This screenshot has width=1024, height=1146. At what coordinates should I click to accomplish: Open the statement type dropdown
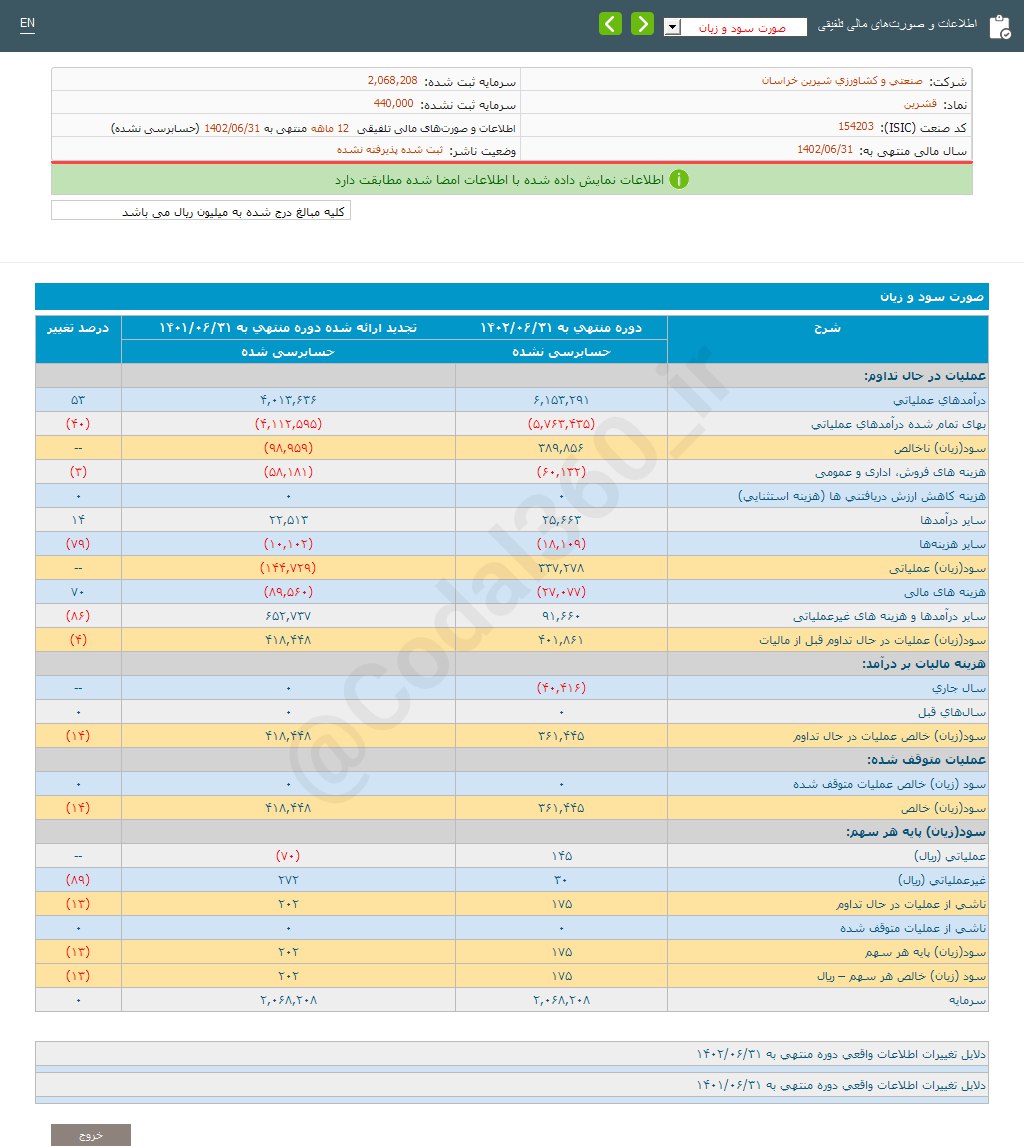672,27
